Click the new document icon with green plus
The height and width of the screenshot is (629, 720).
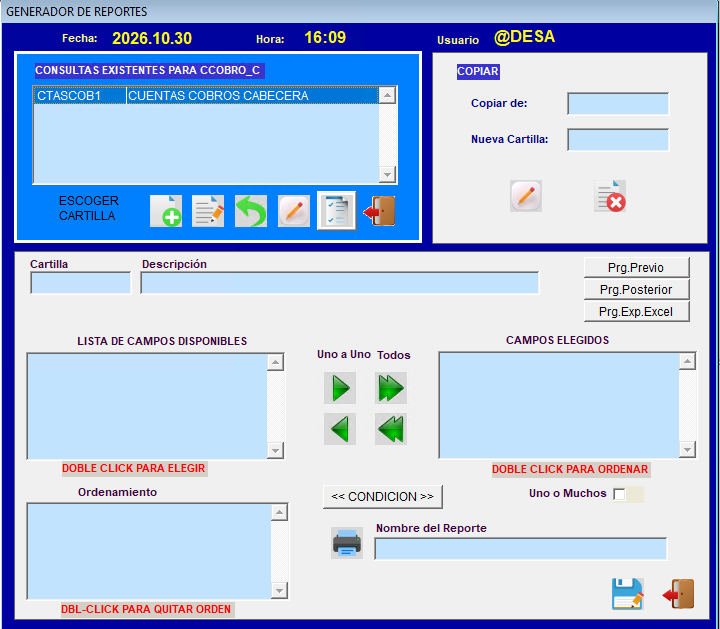(x=166, y=211)
